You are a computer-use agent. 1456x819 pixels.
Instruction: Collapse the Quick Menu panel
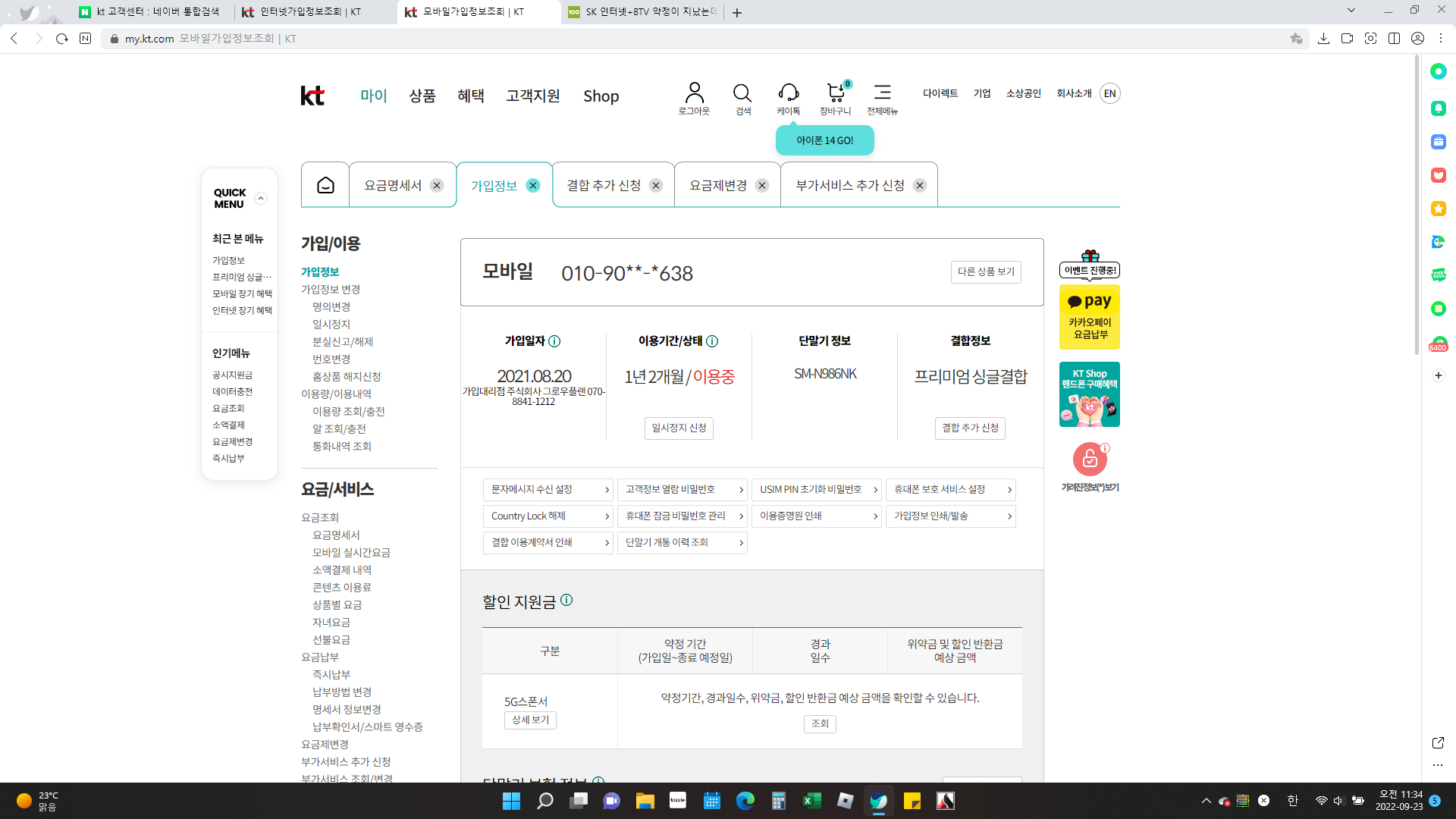tap(261, 199)
